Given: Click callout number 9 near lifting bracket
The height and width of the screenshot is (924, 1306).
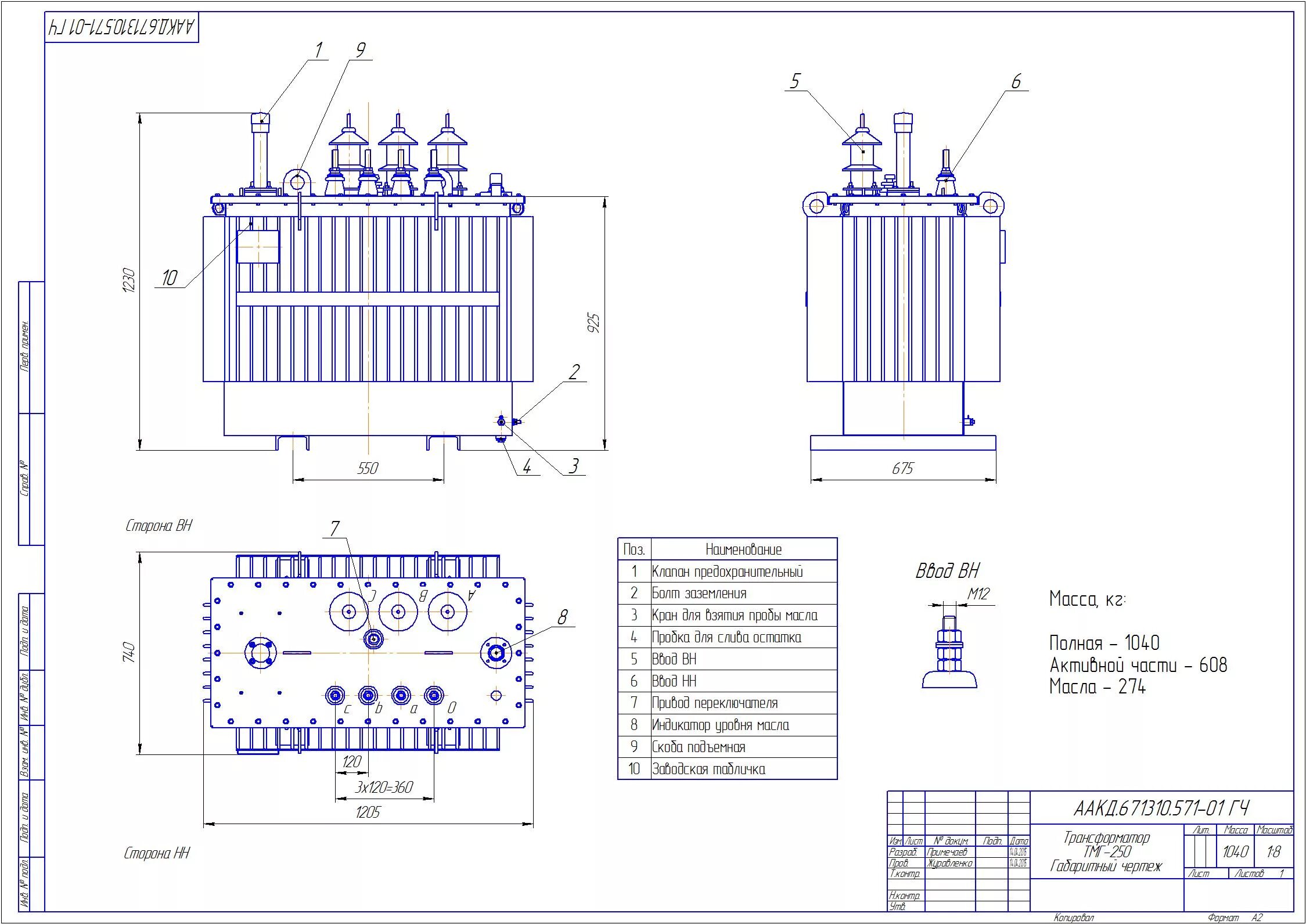Looking at the screenshot, I should coord(360,51).
